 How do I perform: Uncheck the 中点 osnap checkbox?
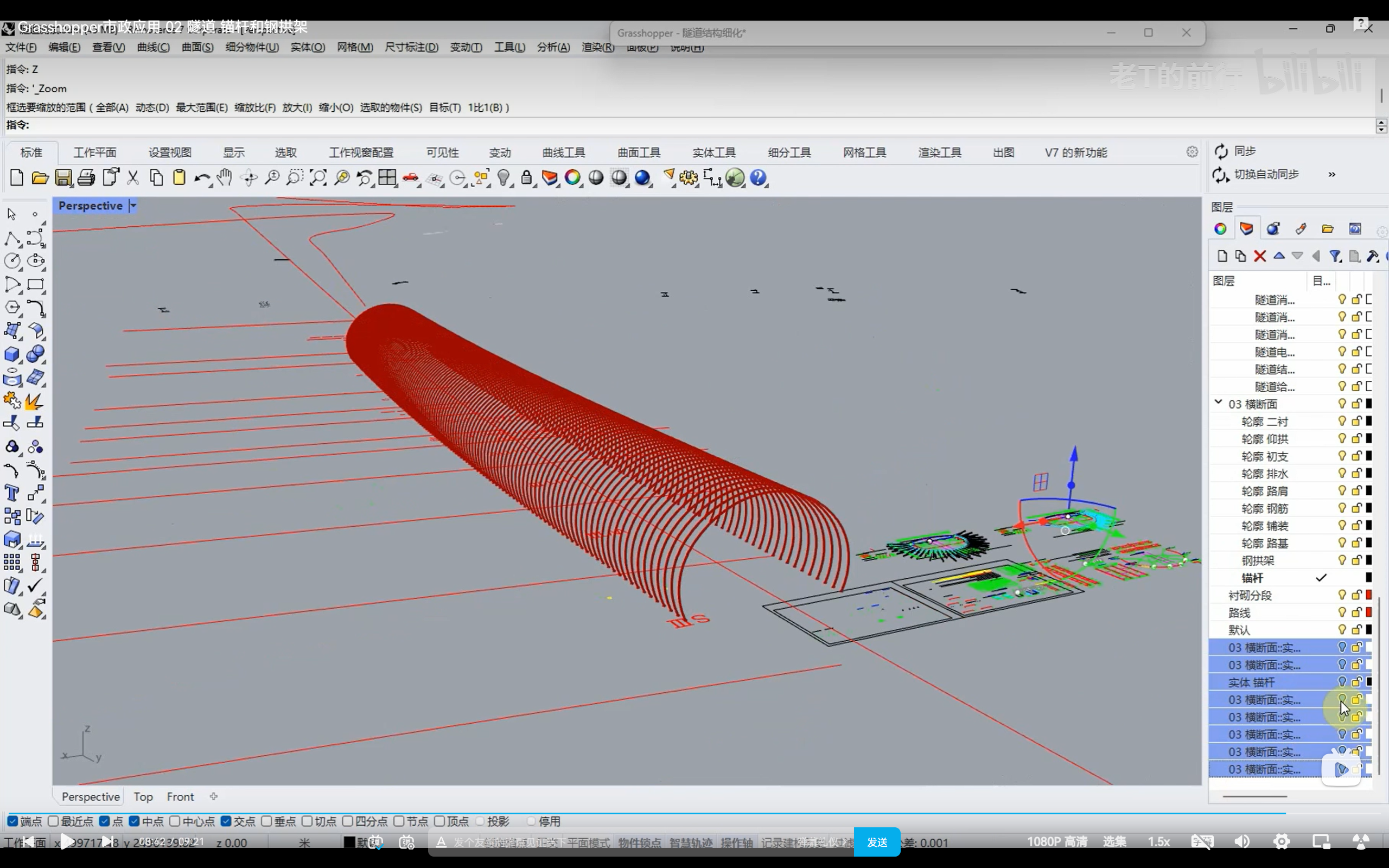[135, 821]
